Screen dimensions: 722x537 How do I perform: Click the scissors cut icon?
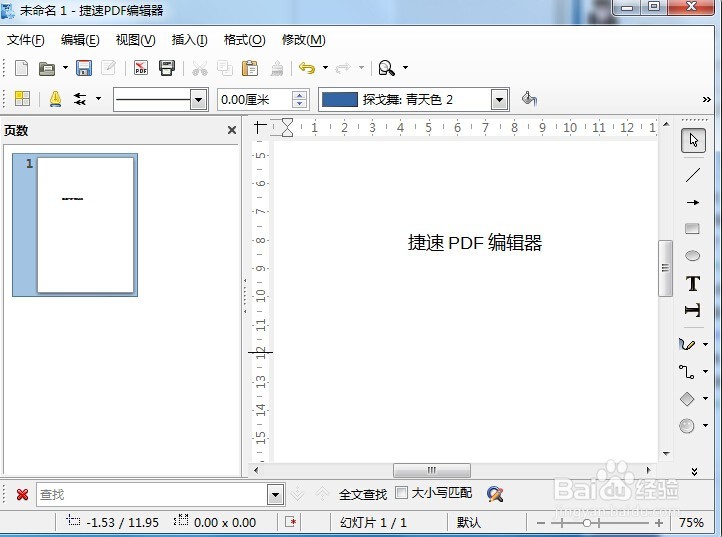click(x=199, y=68)
